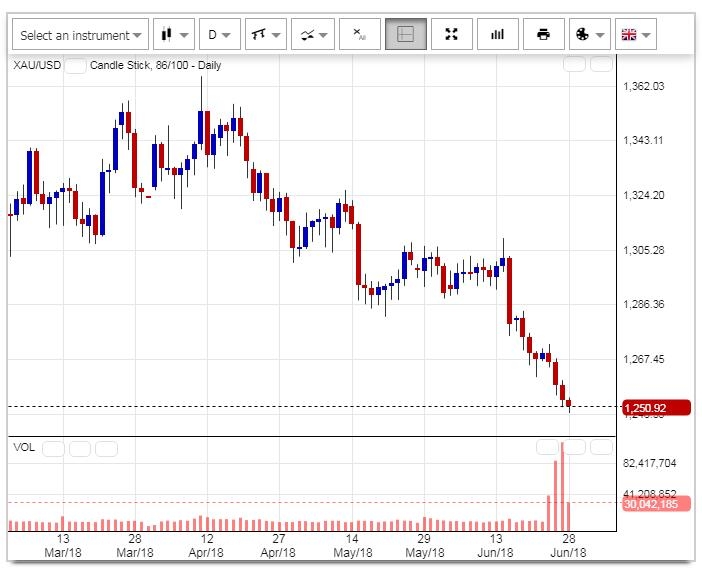The image size is (702, 572).
Task: Open the UK flag language menu
Action: tap(635, 35)
